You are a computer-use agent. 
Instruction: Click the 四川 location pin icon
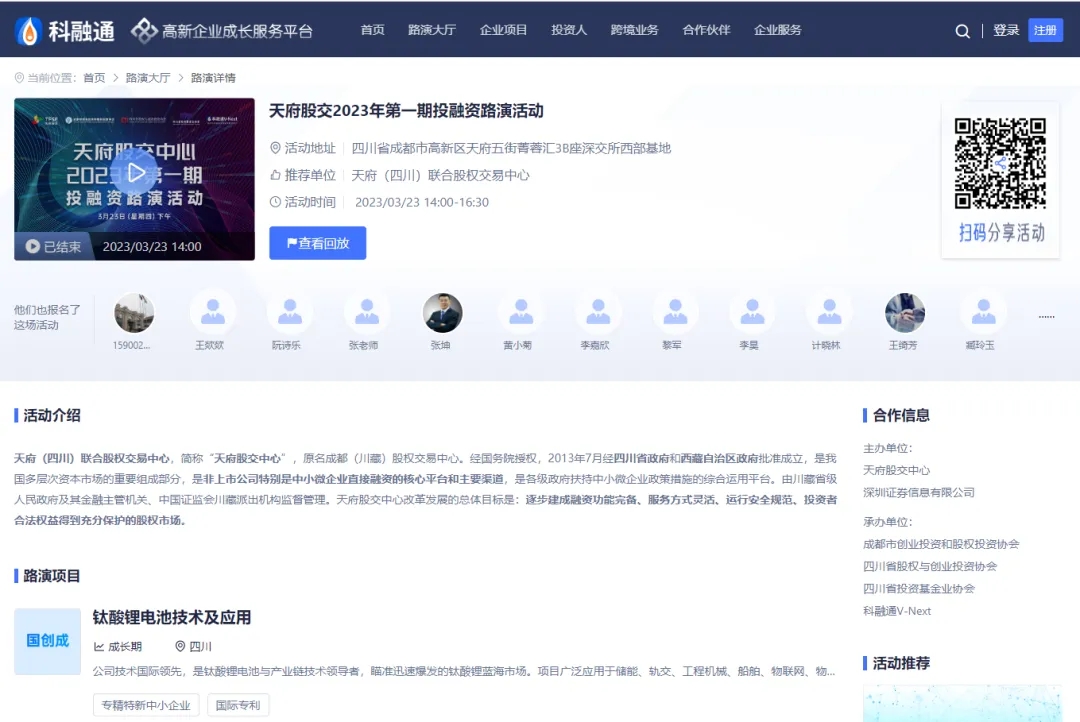pos(180,646)
